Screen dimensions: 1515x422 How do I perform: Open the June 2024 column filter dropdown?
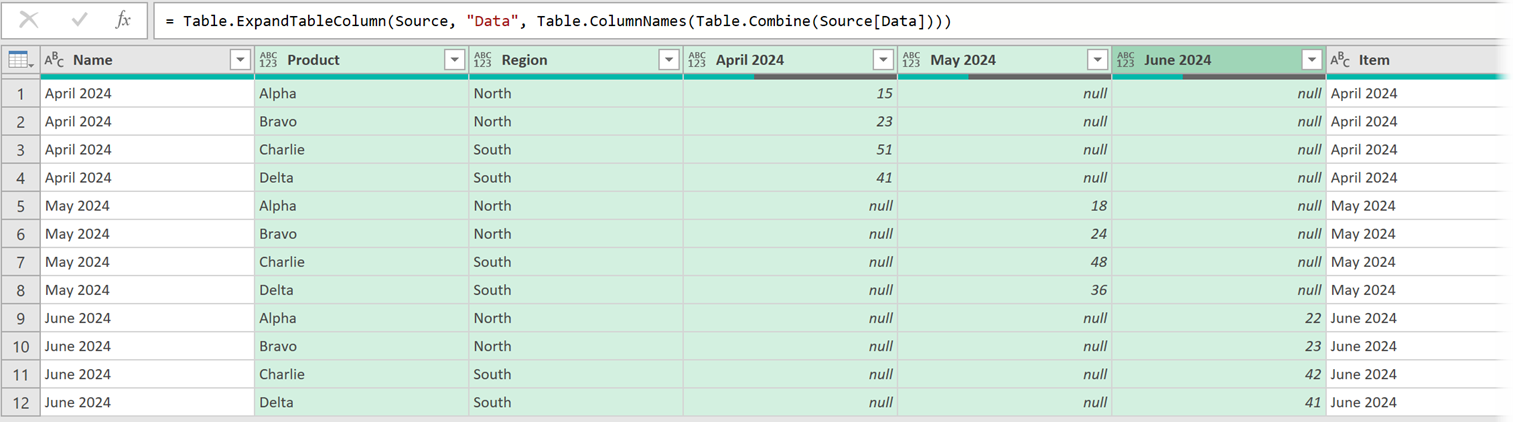1312,61
